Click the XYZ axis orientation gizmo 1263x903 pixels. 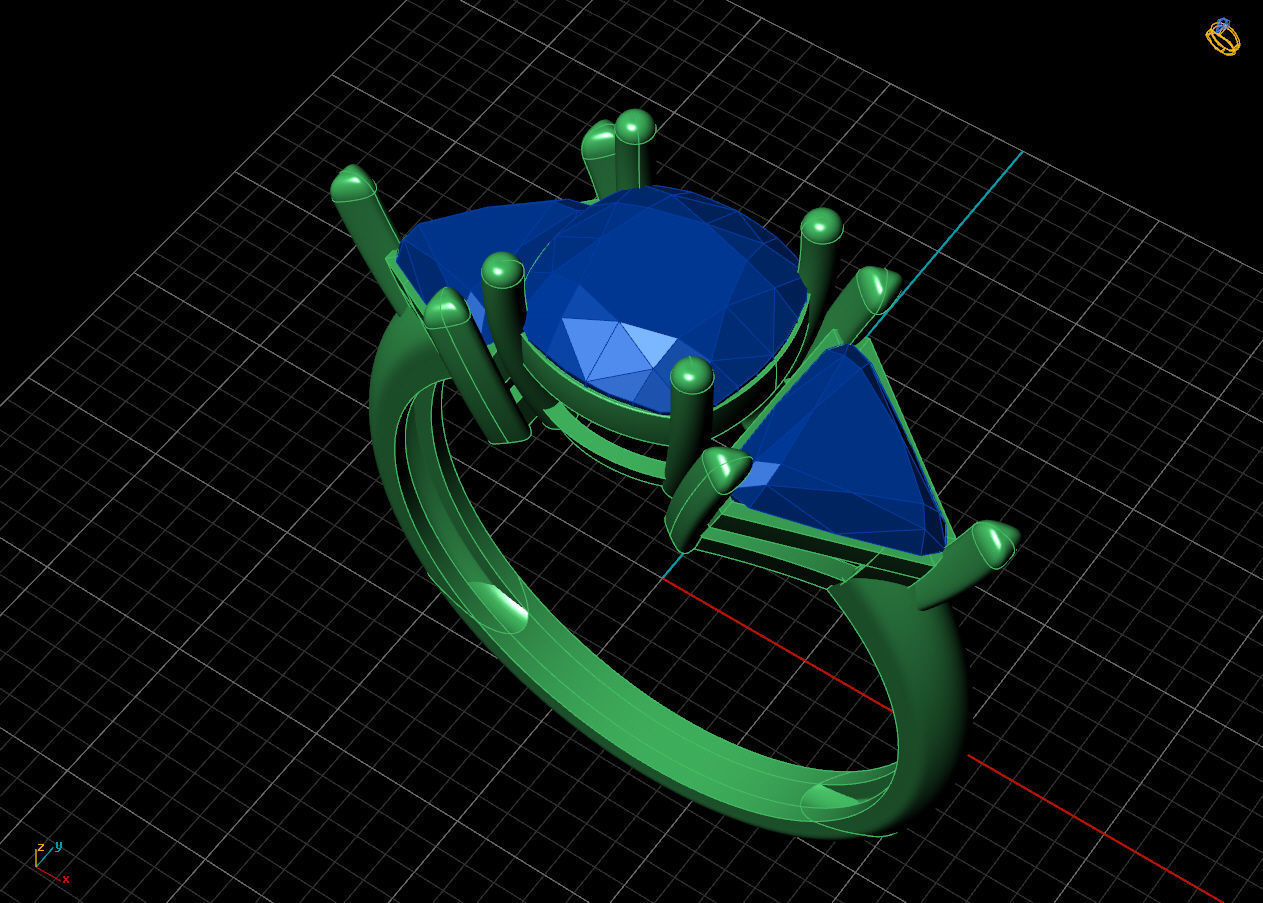52,863
